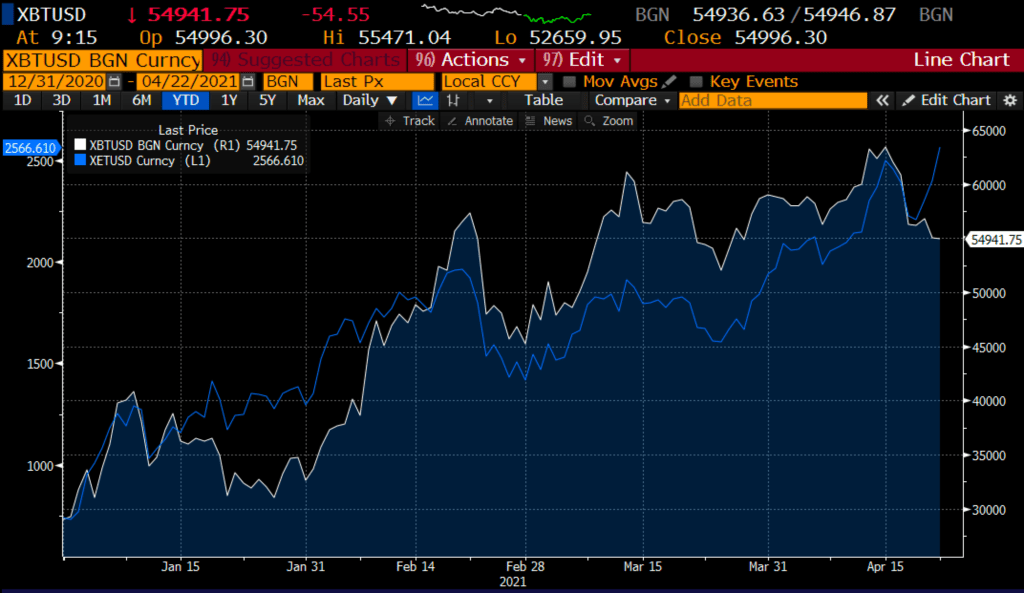Select the line chart type icon
This screenshot has height=593, width=1024.
pos(425,100)
